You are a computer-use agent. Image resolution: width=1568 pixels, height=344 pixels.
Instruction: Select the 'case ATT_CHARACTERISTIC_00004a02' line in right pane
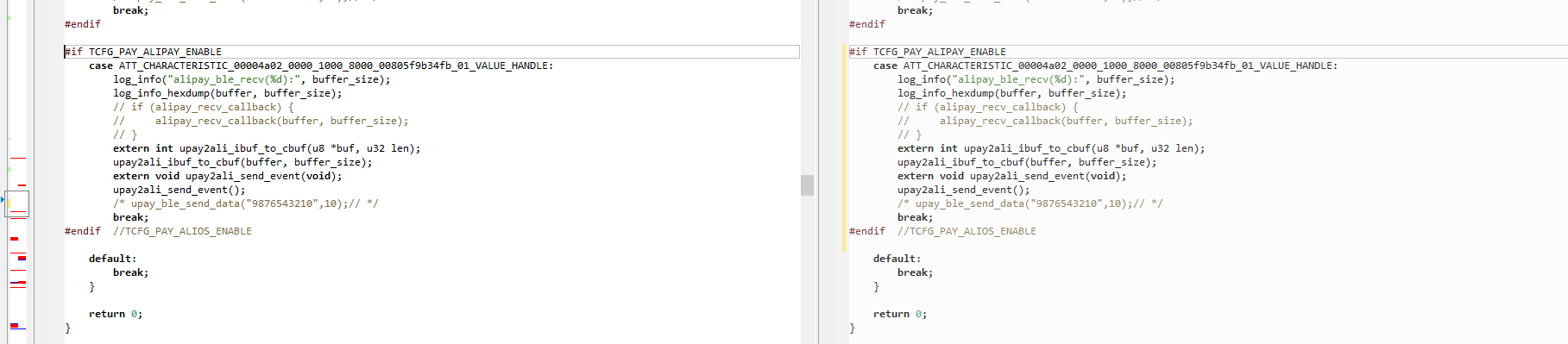coord(1105,66)
